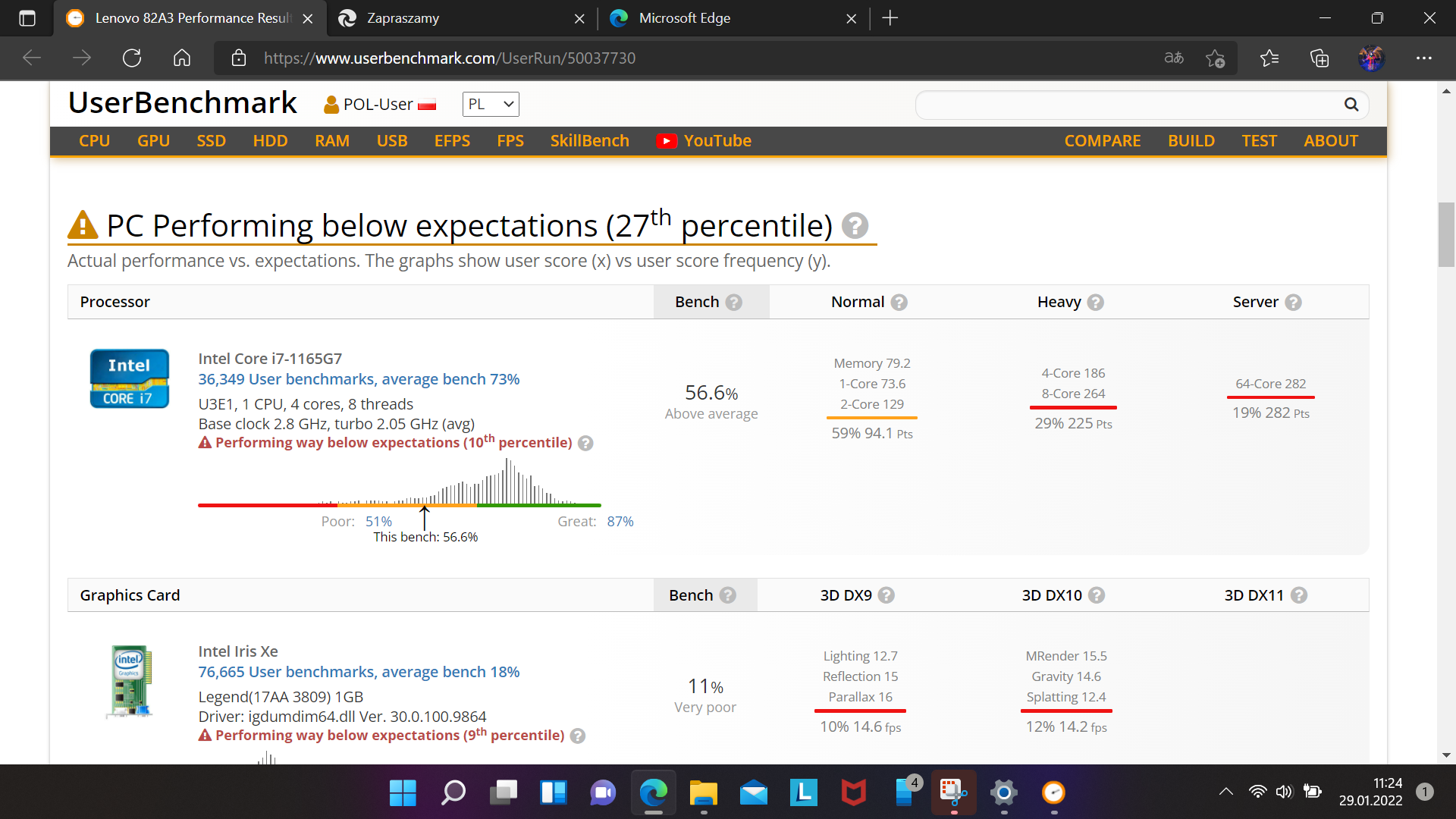Viewport: 1456px width, 819px height.
Task: Open the HDD menu item
Action: pos(271,141)
